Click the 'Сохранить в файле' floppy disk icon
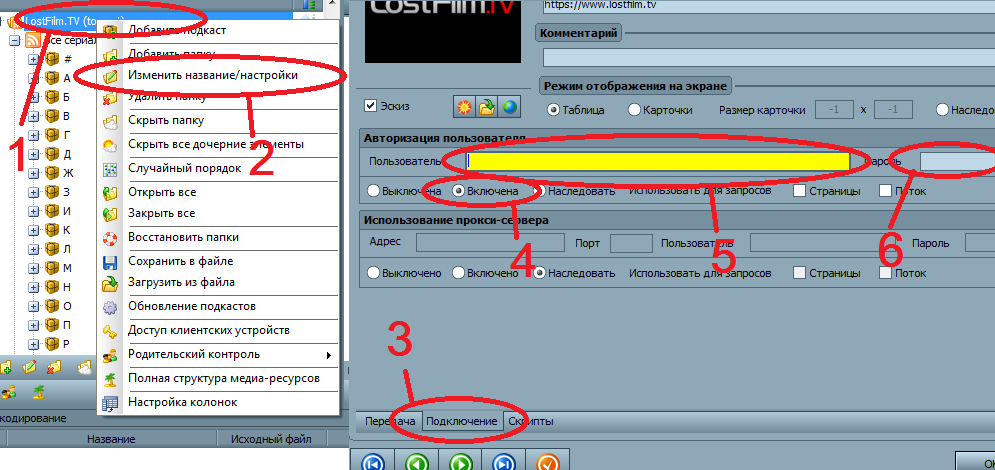The image size is (995, 470). point(111,262)
